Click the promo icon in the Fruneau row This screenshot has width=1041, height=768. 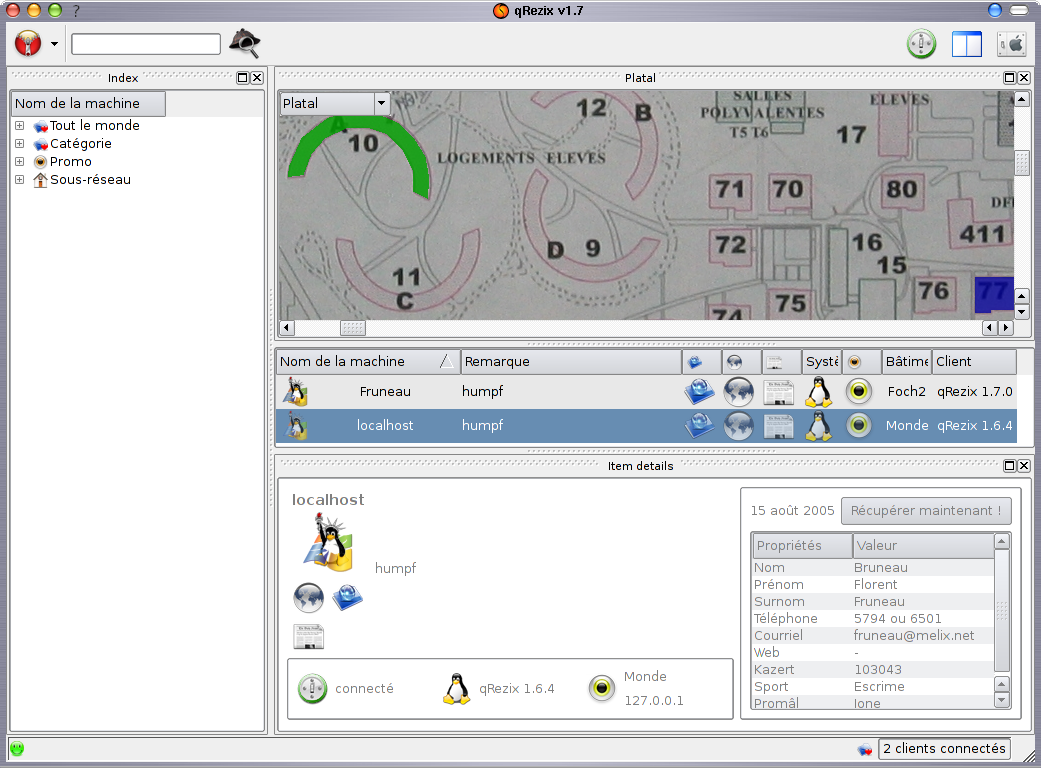click(x=858, y=392)
